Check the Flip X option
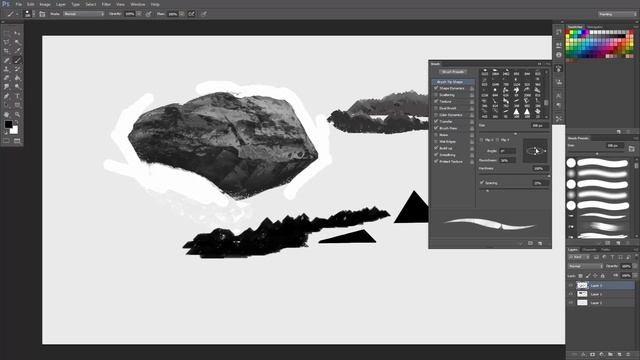640x360 pixels. pos(481,140)
